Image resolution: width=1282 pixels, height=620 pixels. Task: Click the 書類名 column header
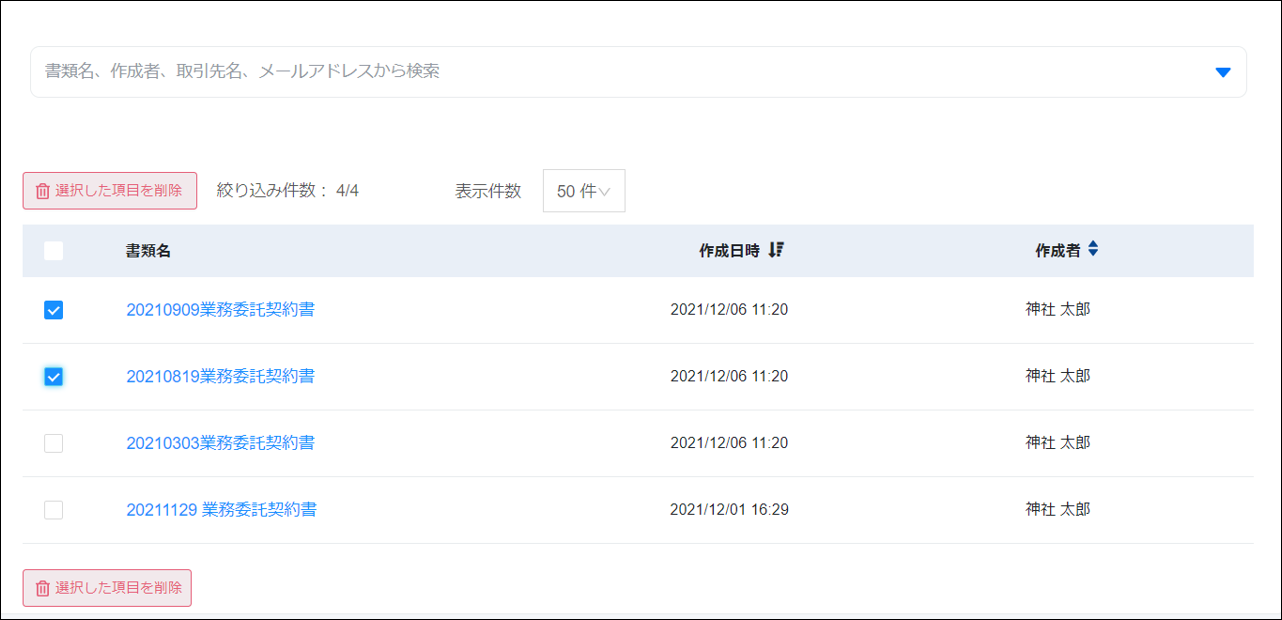tap(148, 251)
